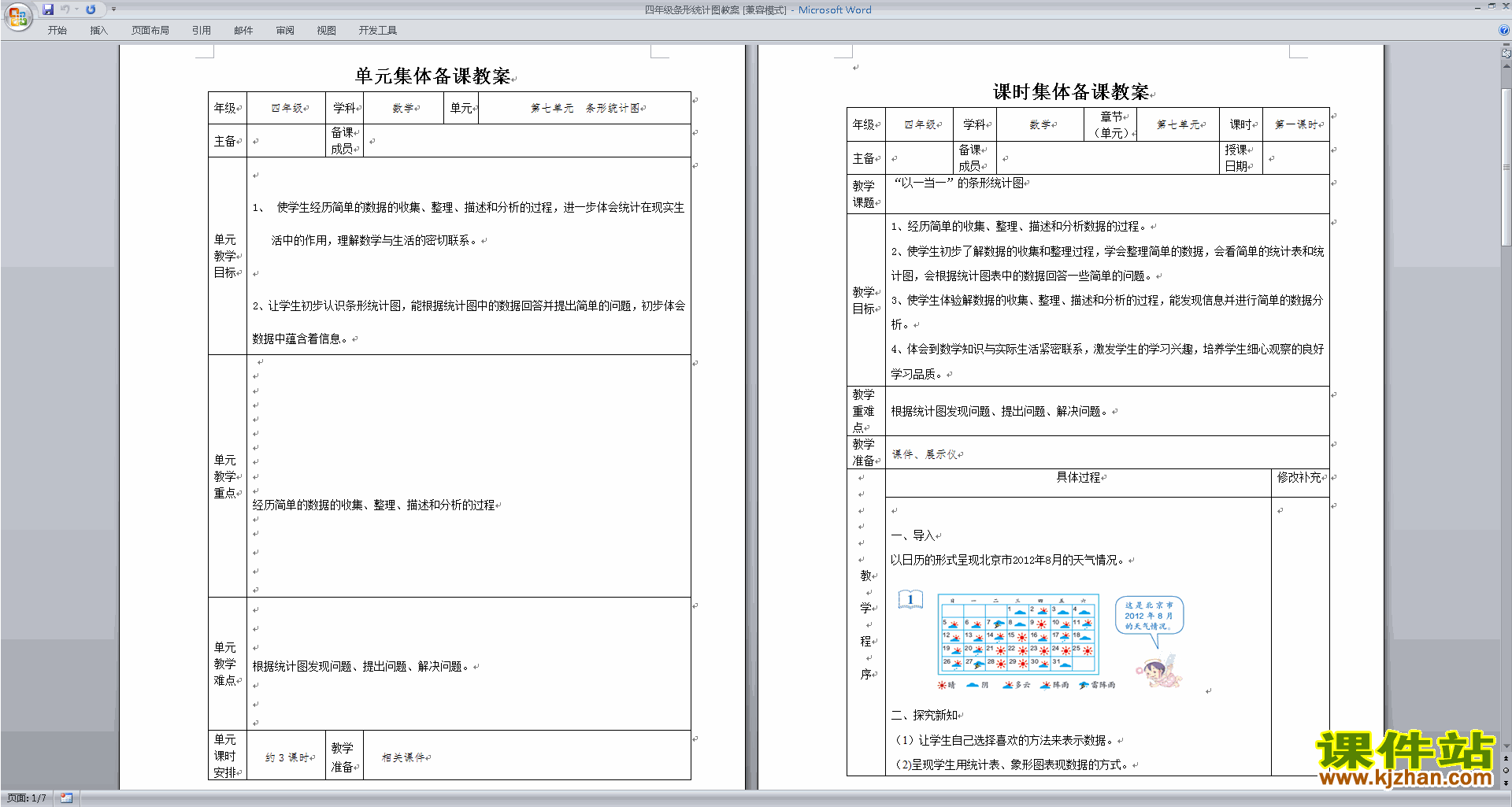Toggle the ruler view button above scrollbar
The height and width of the screenshot is (807, 1512).
click(1506, 54)
